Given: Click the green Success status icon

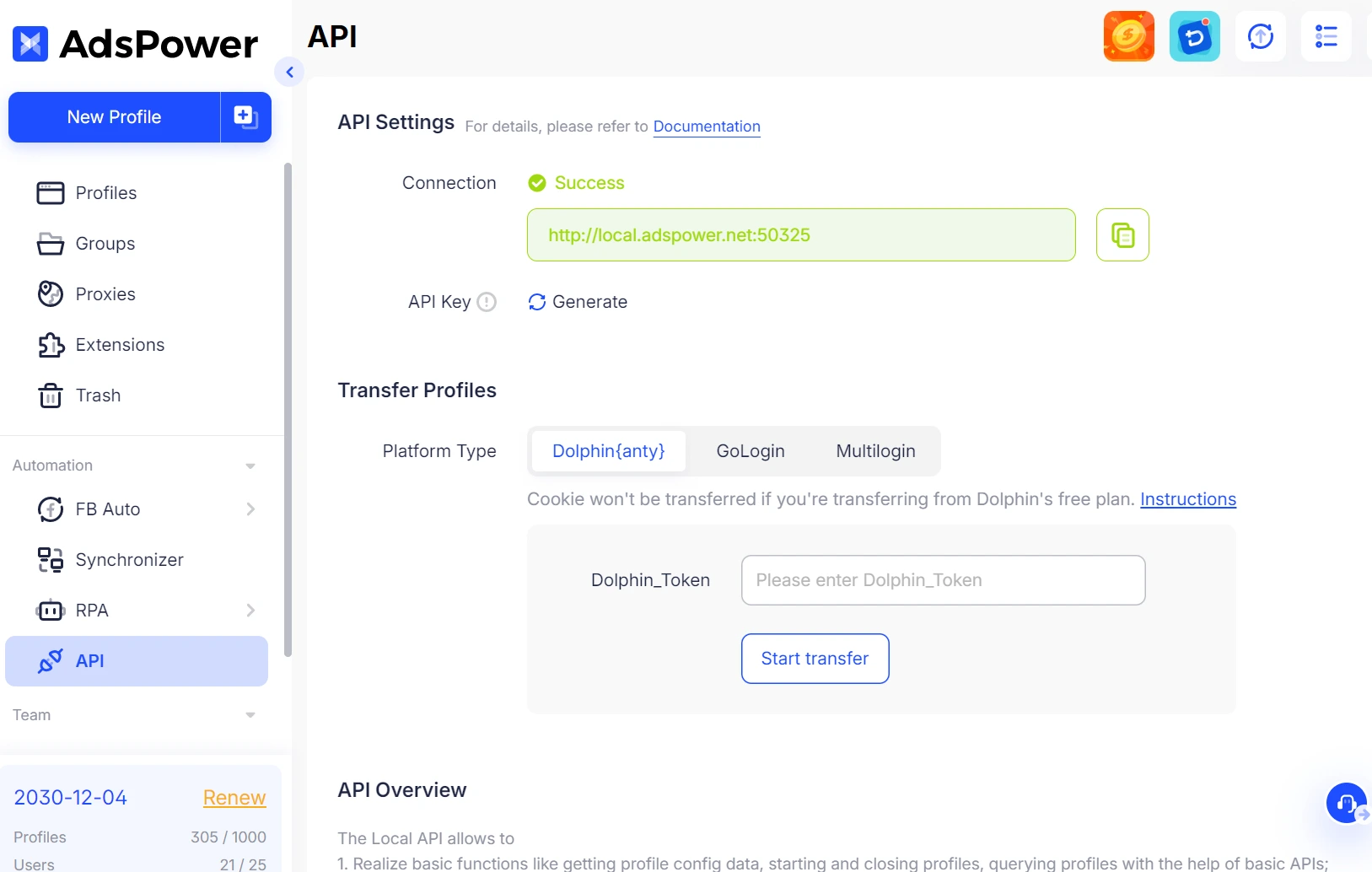Looking at the screenshot, I should tap(537, 183).
